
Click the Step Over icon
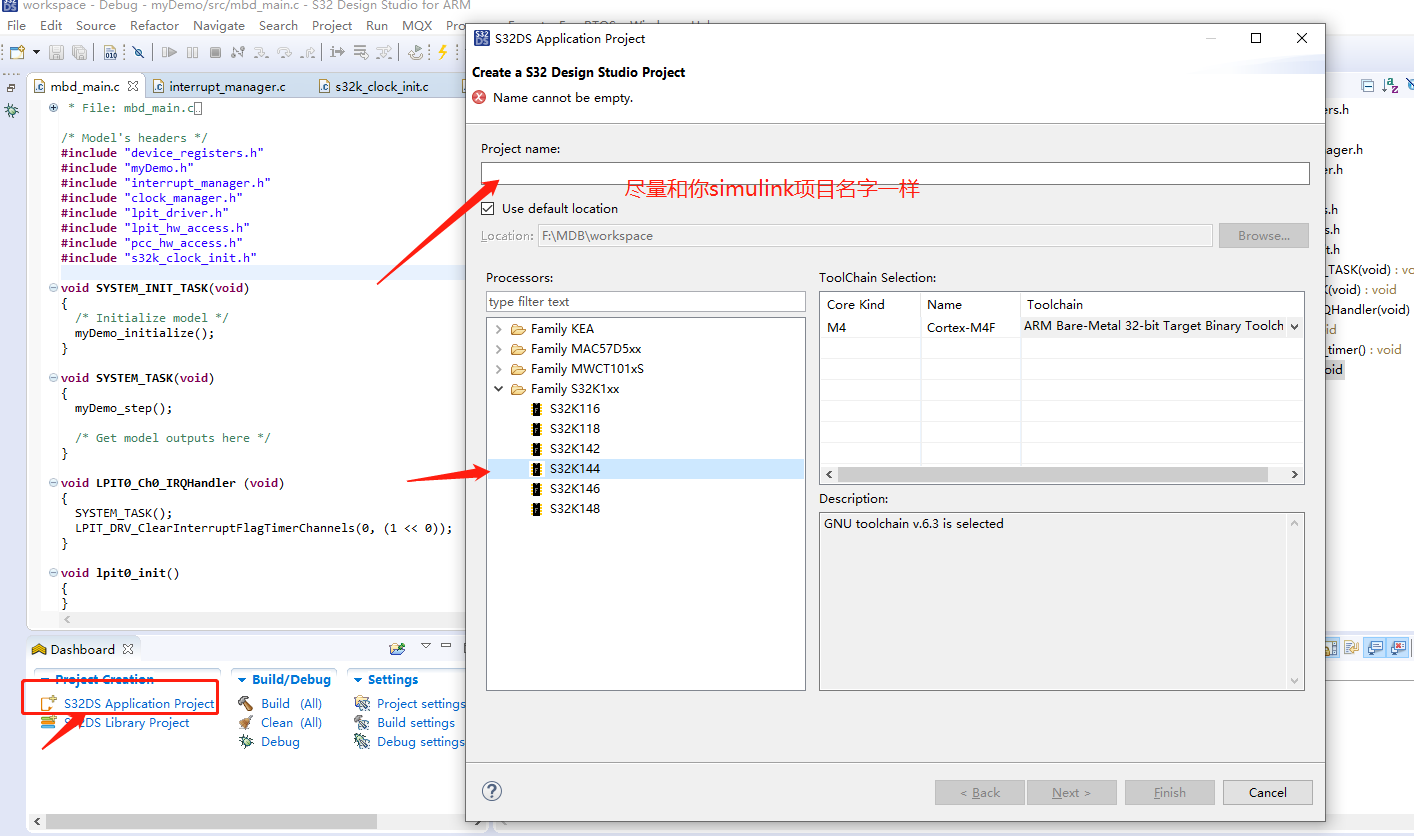(x=284, y=52)
